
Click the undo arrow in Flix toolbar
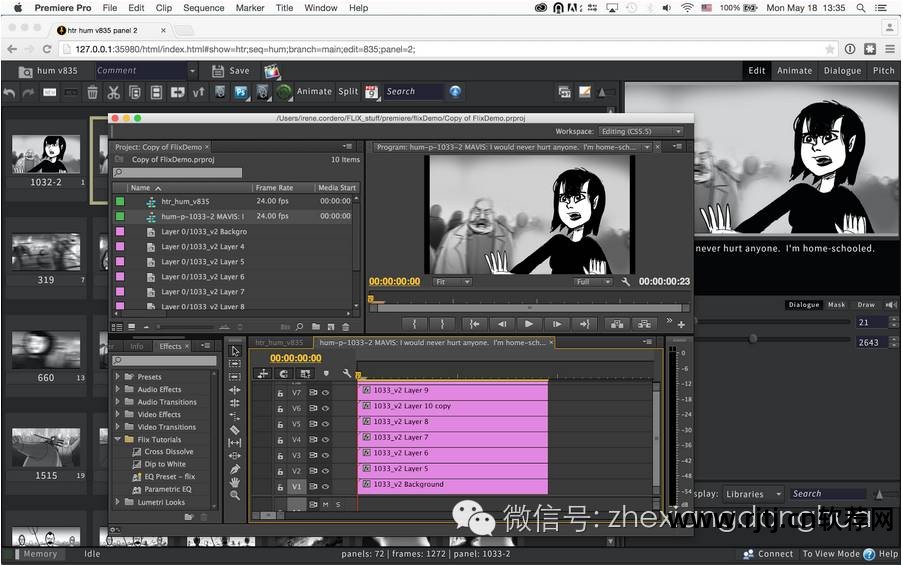coord(10,92)
